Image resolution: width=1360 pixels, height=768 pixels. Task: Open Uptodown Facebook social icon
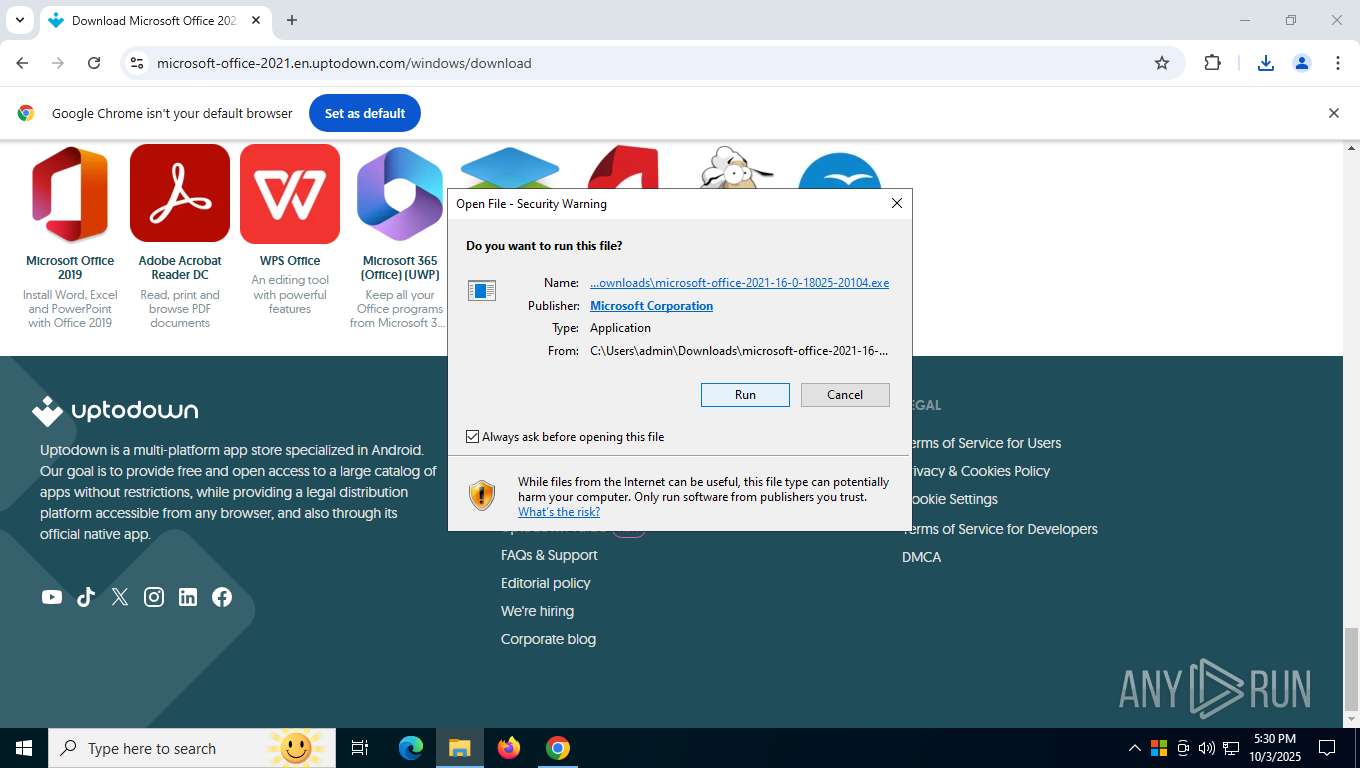click(222, 597)
